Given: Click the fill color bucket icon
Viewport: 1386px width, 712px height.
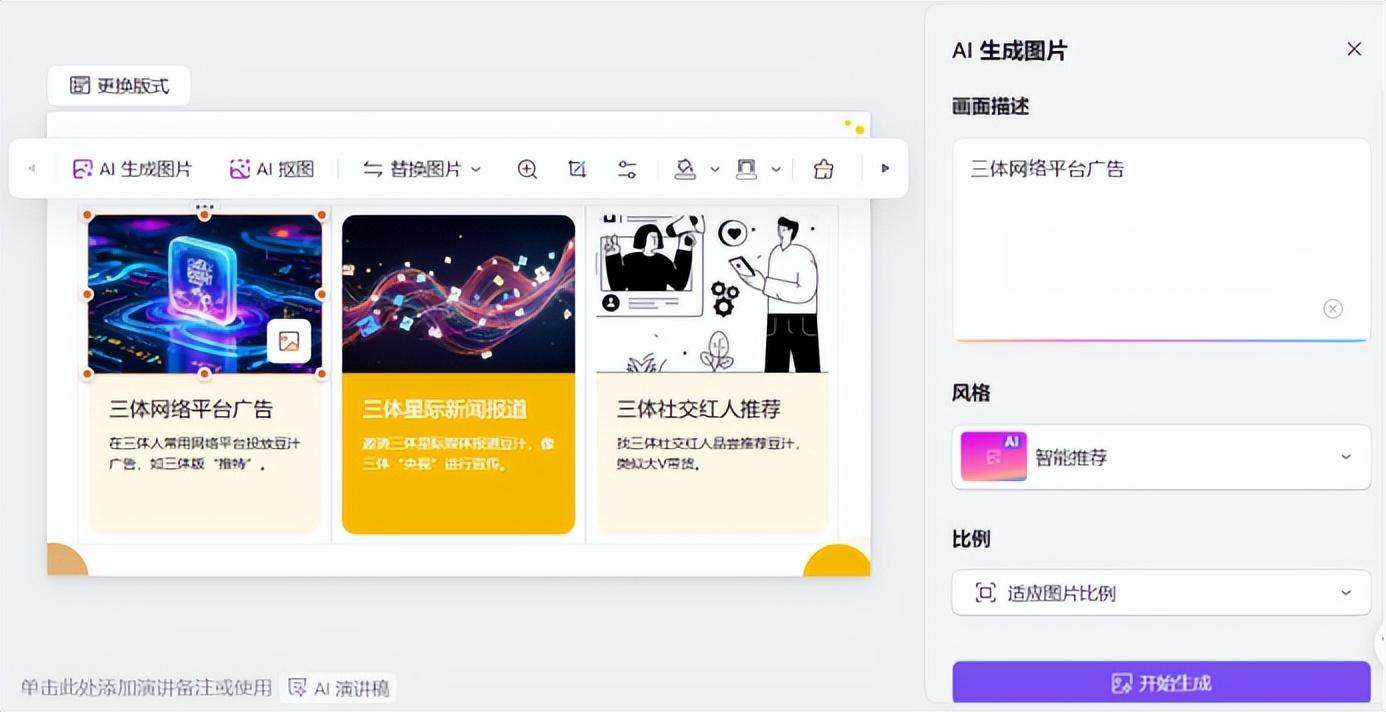Looking at the screenshot, I should coord(685,169).
